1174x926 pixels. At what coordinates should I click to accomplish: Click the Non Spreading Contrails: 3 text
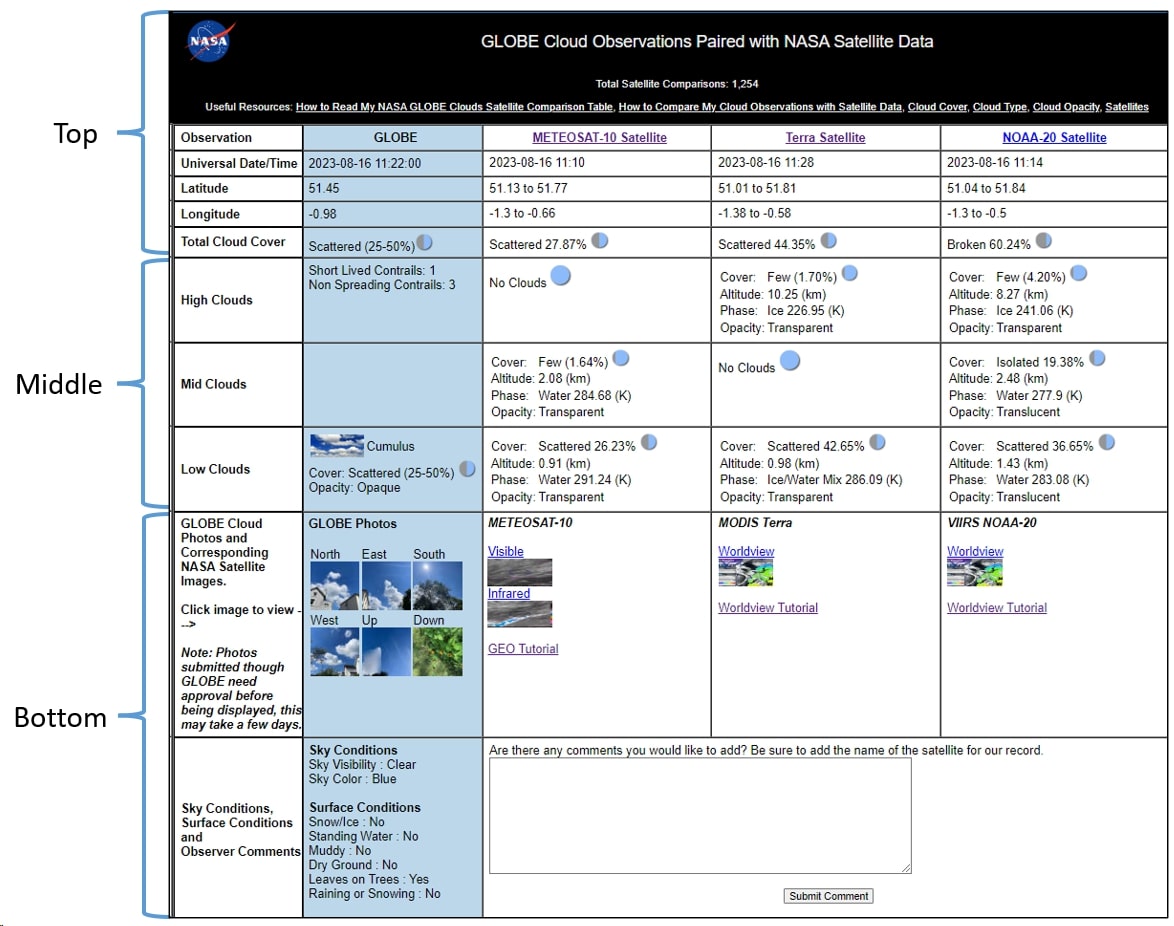[382, 284]
